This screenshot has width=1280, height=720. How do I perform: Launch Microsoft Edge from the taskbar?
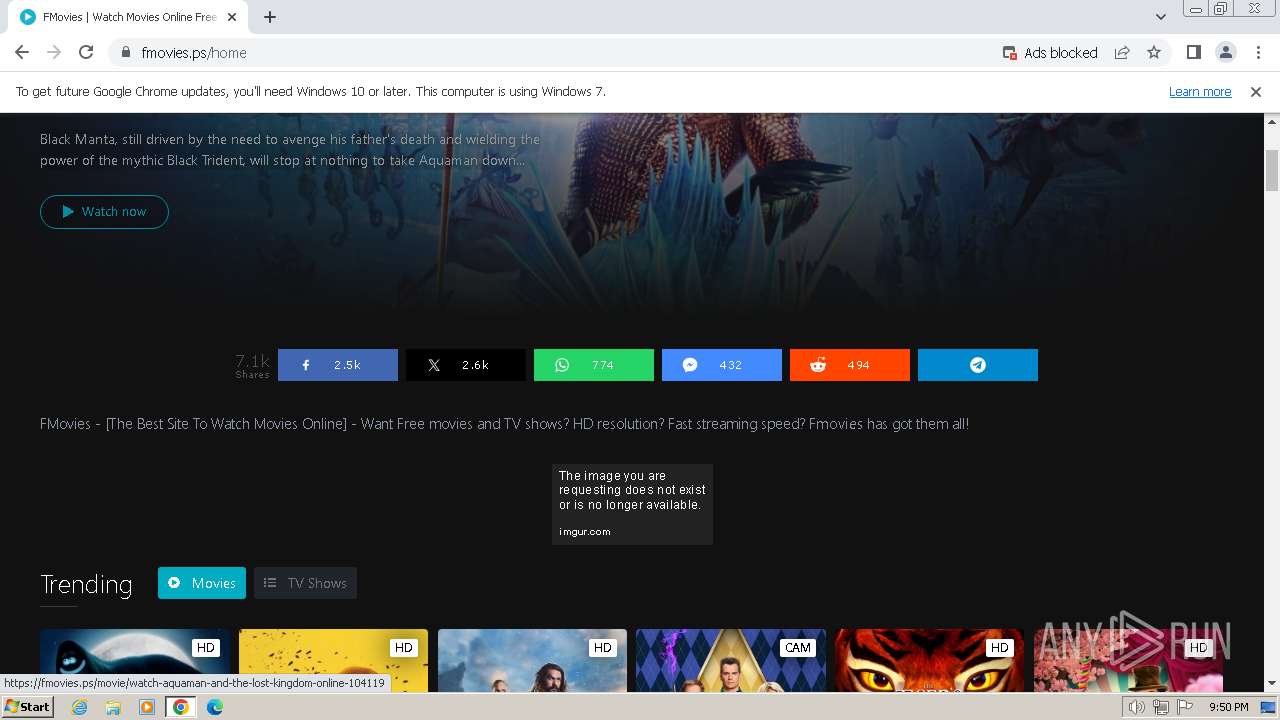pyautogui.click(x=214, y=707)
